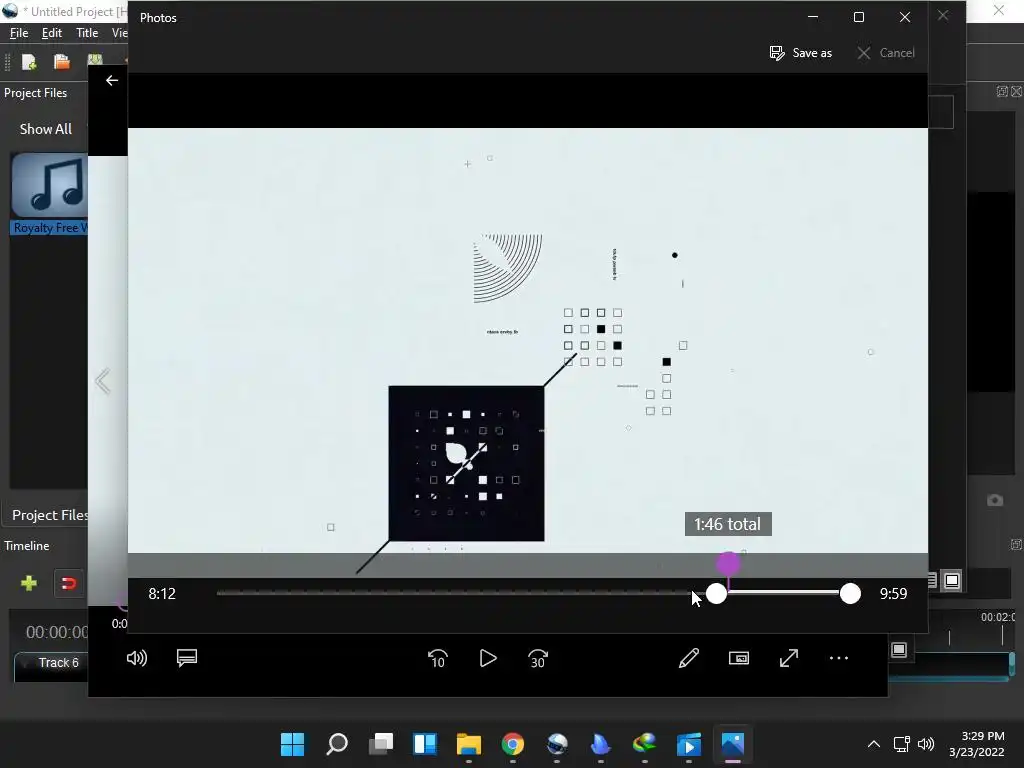This screenshot has width=1024, height=768.
Task: Go back with the left arrow in Photos
Action: pos(112,80)
